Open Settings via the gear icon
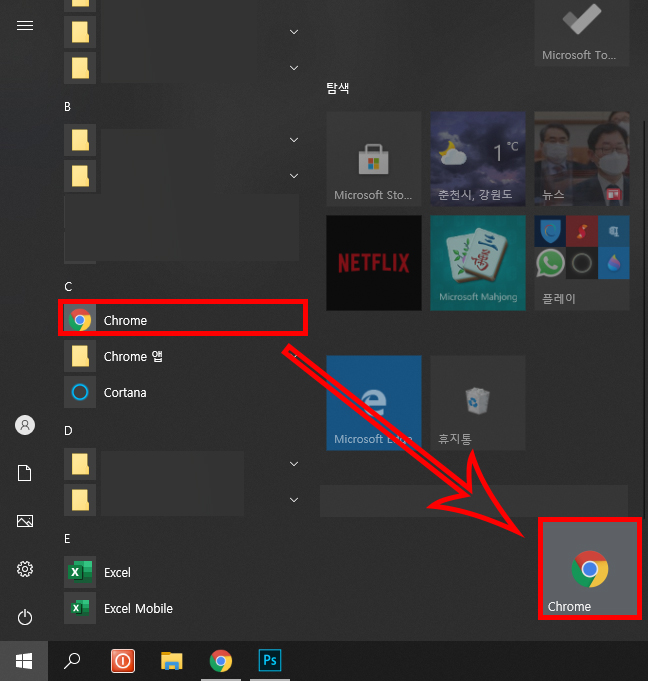 [25, 569]
